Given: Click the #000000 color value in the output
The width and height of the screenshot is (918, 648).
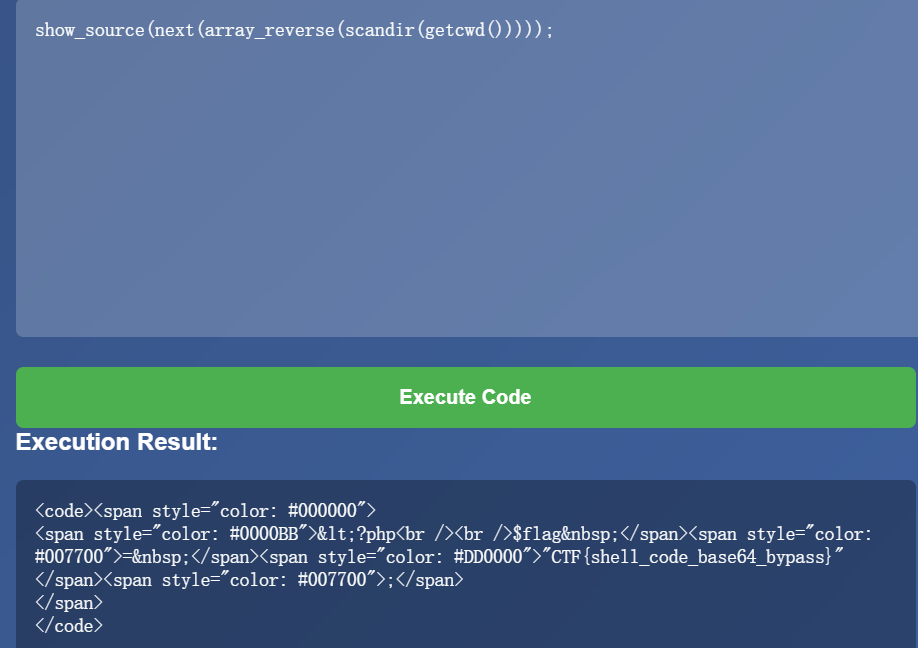Looking at the screenshot, I should 323,510.
